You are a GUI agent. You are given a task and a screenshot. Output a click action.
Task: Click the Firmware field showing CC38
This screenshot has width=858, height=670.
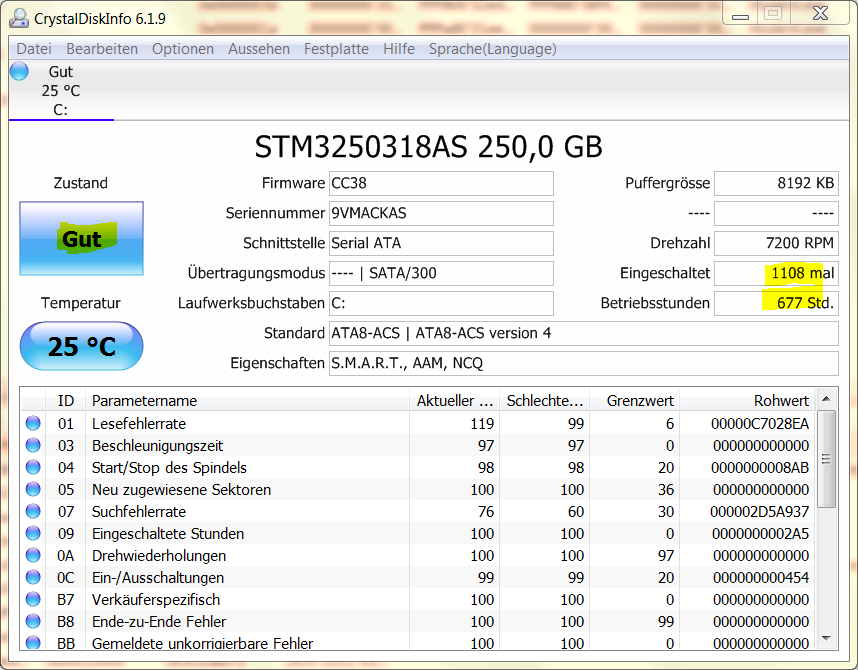pyautogui.click(x=441, y=183)
